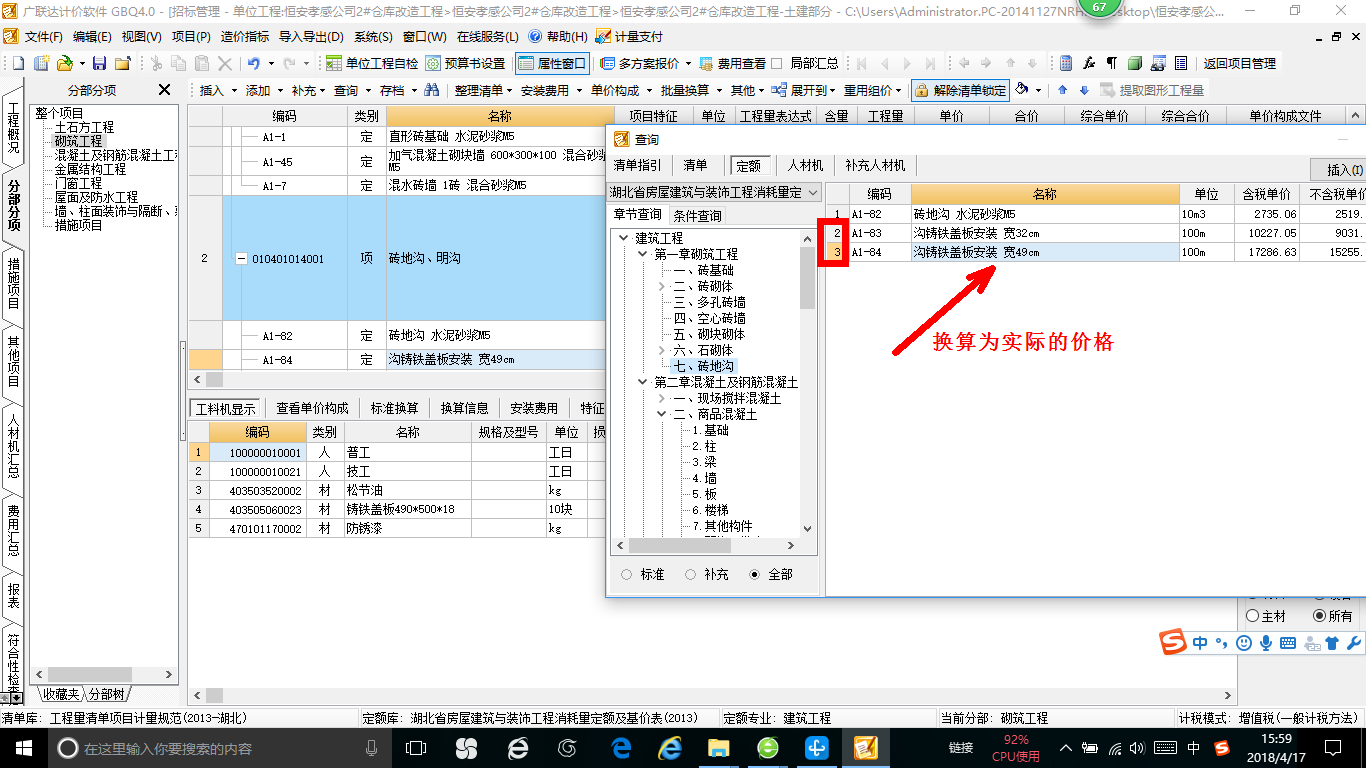This screenshot has height=768, width=1366.
Task: Click the blue floppy save icon
Action: click(101, 63)
